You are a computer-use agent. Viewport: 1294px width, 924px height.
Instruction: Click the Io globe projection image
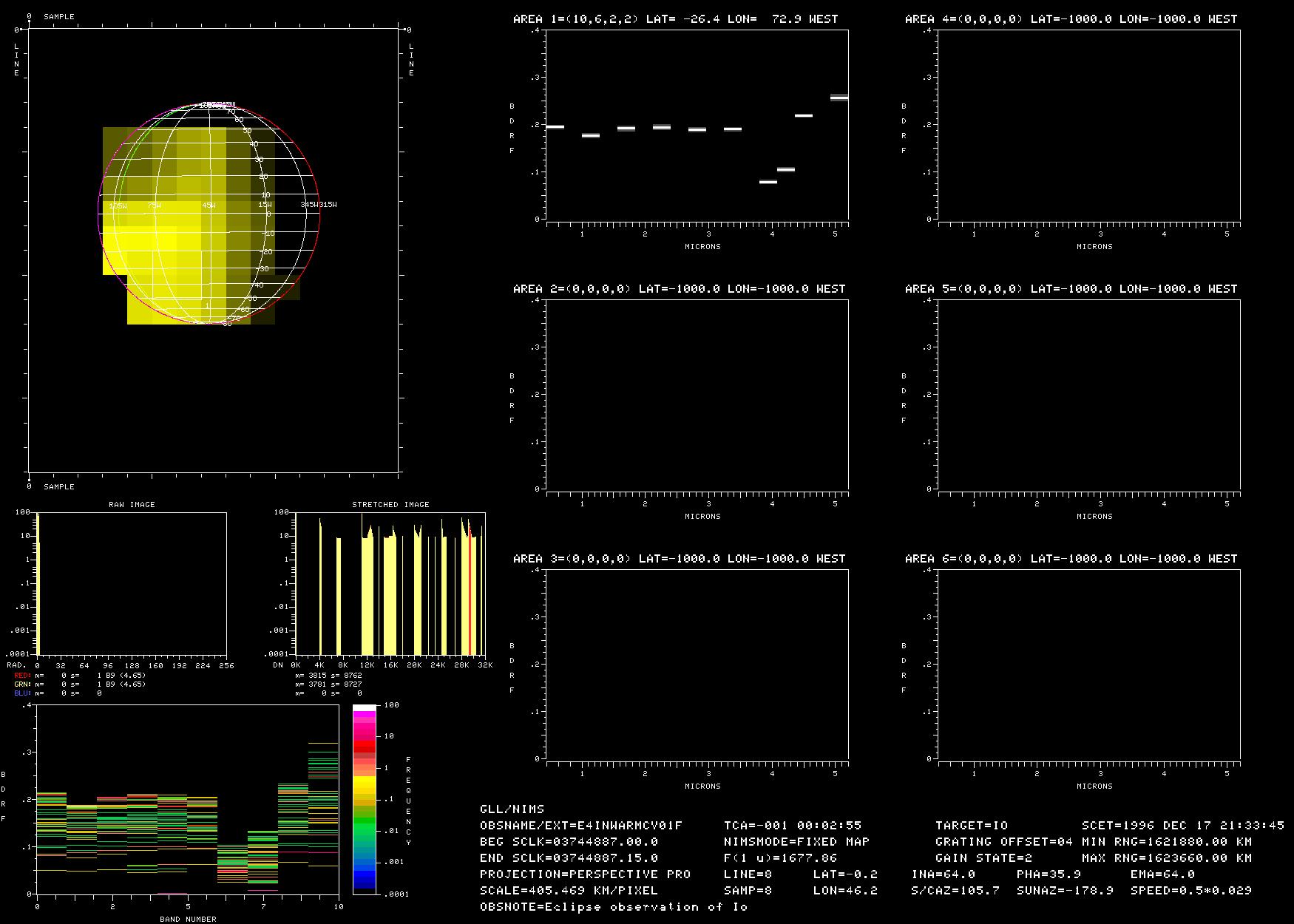(x=209, y=214)
